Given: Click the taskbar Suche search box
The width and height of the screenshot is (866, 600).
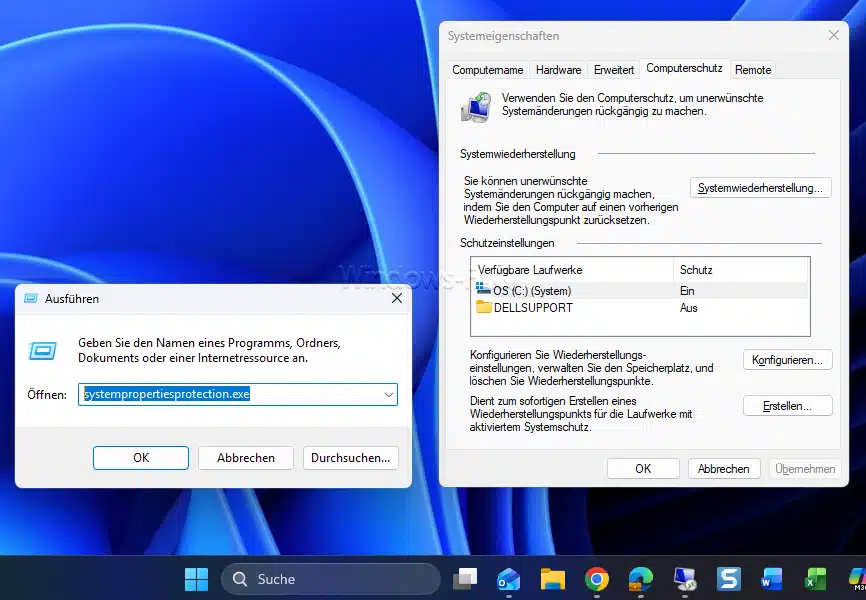Looking at the screenshot, I should click(331, 579).
